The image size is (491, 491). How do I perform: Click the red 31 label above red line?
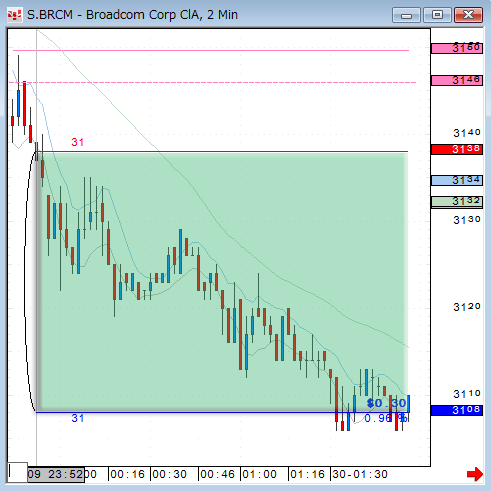[78, 142]
